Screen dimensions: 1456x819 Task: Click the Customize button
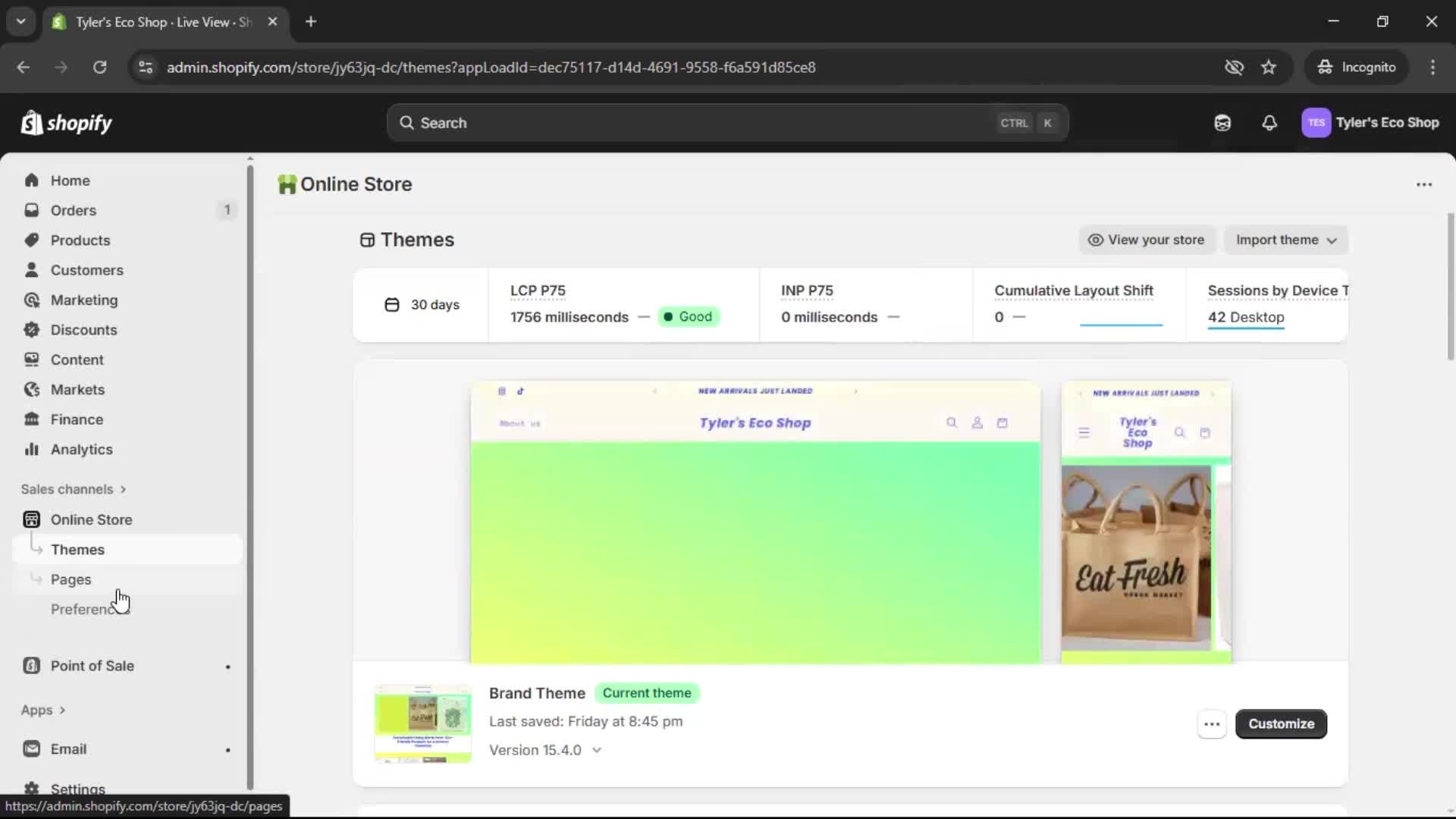click(x=1282, y=723)
